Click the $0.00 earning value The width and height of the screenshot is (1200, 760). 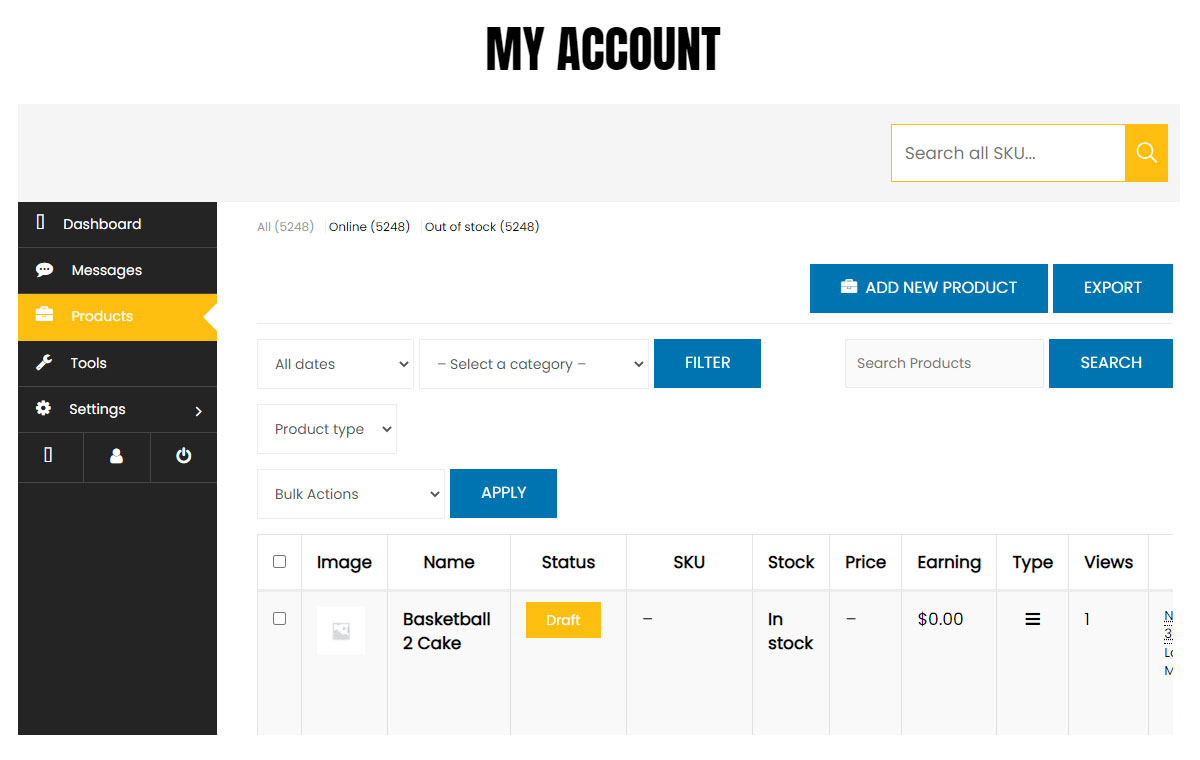[x=940, y=619]
